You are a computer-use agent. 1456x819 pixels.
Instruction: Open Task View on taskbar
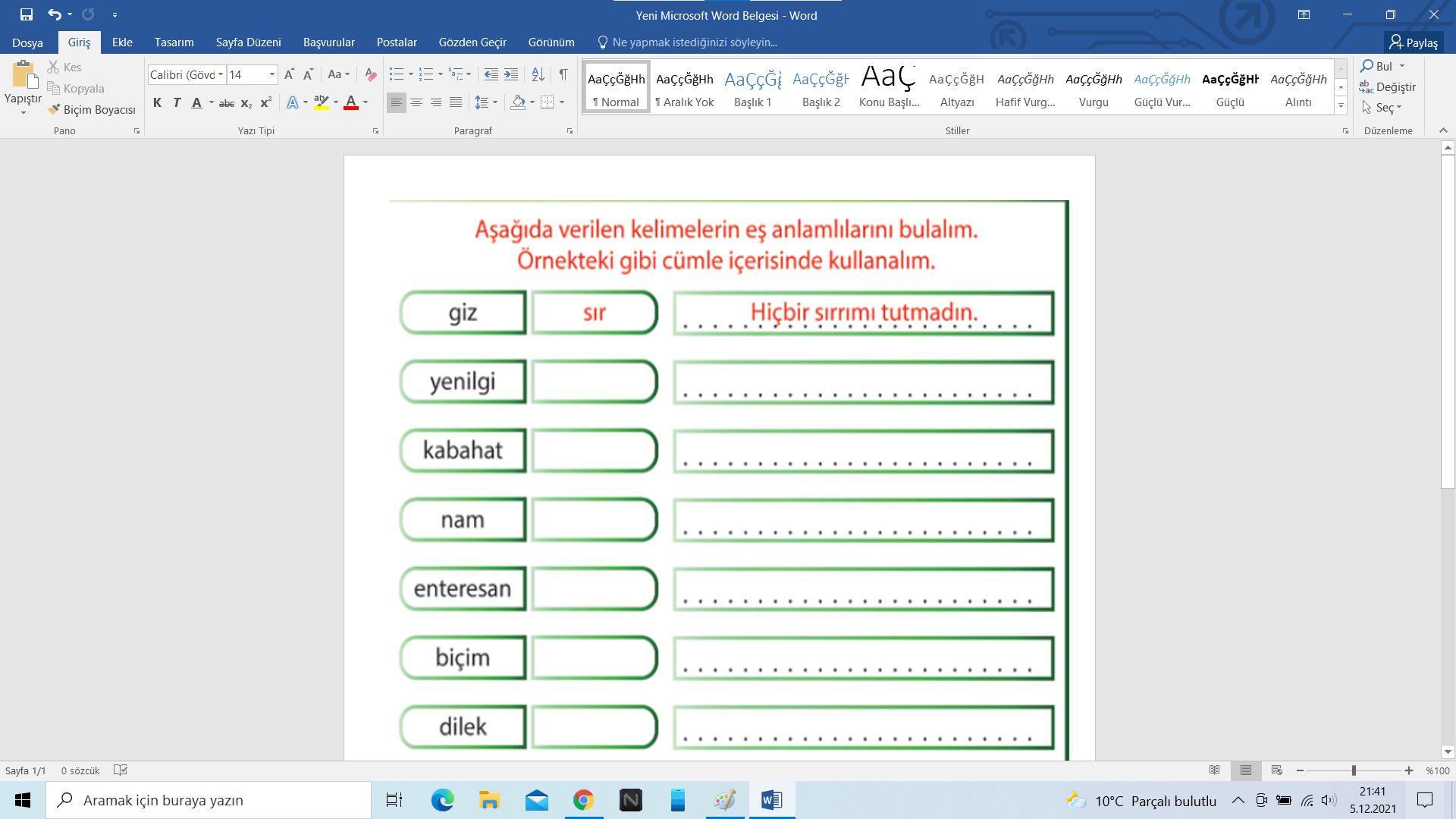394,800
